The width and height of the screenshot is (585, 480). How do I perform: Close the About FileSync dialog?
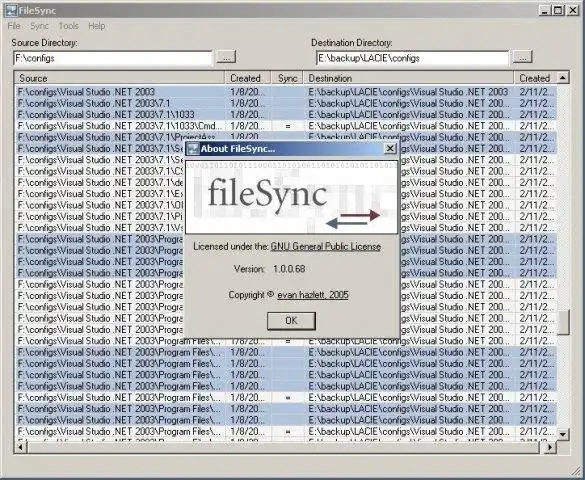click(x=390, y=148)
